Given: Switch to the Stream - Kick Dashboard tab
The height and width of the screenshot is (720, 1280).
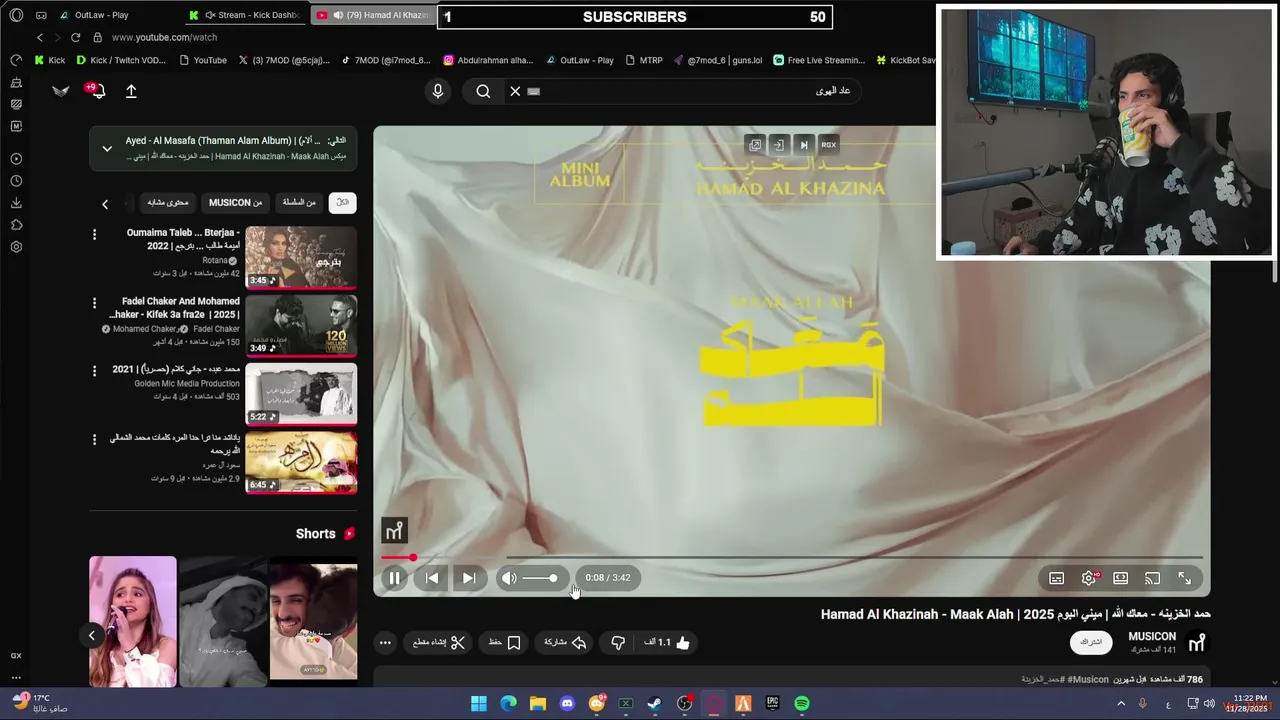Looking at the screenshot, I should coord(245,15).
